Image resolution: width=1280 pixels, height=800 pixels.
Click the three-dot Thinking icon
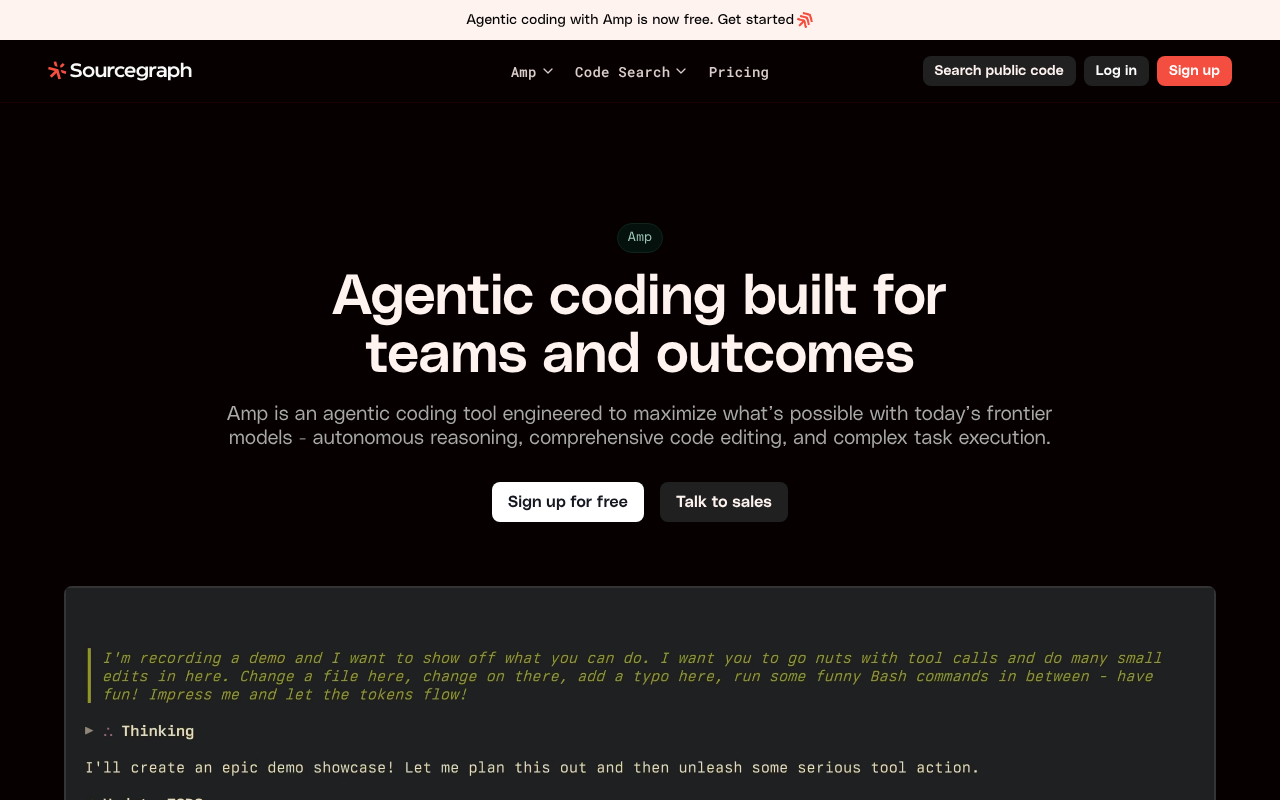(108, 731)
